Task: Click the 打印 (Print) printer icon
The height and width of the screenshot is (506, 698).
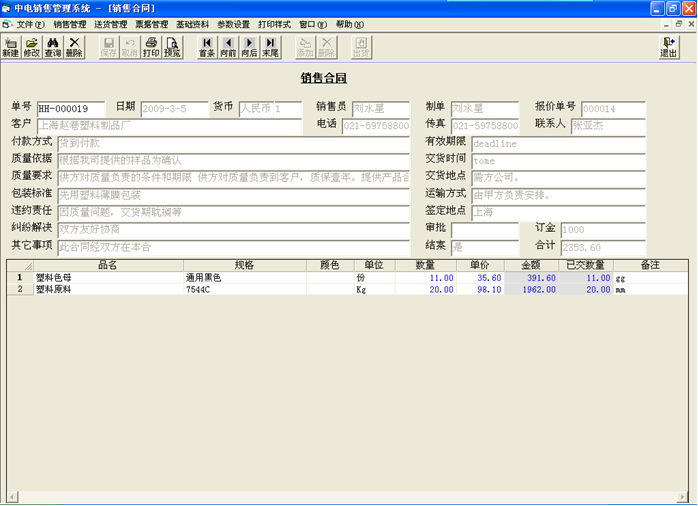Action: pyautogui.click(x=151, y=47)
